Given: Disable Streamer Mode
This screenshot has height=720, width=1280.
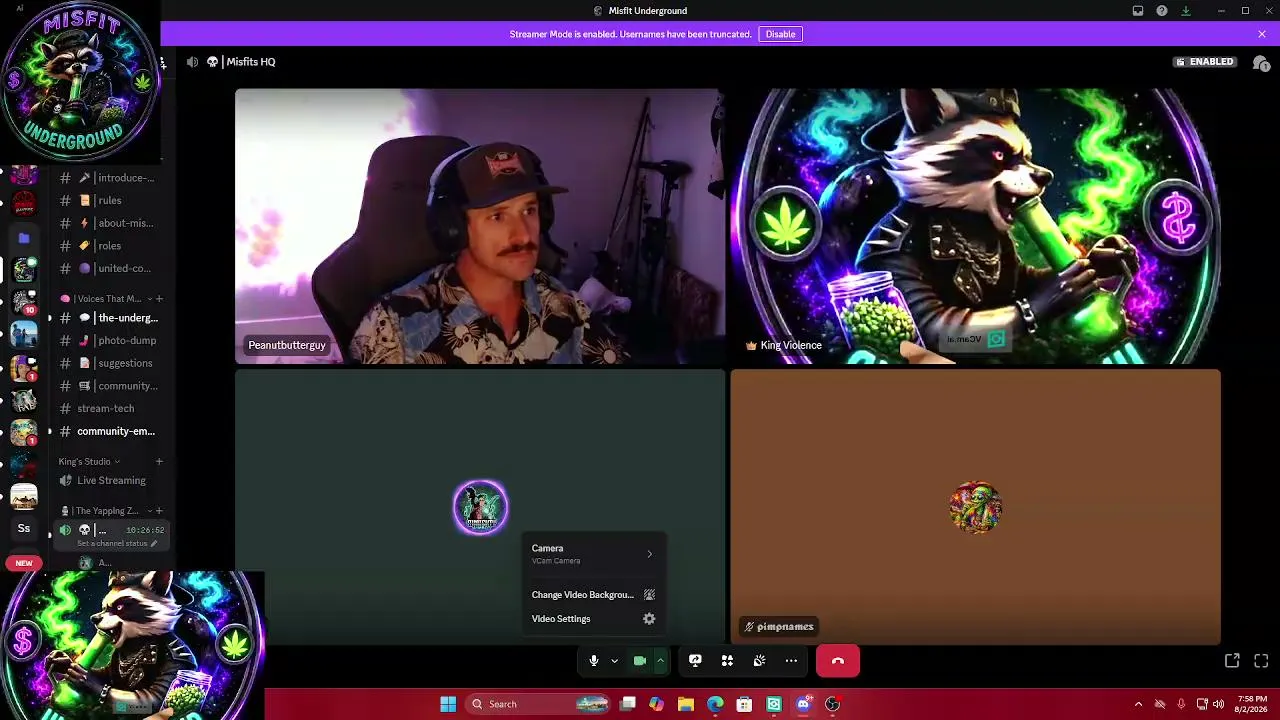Looking at the screenshot, I should [780, 34].
